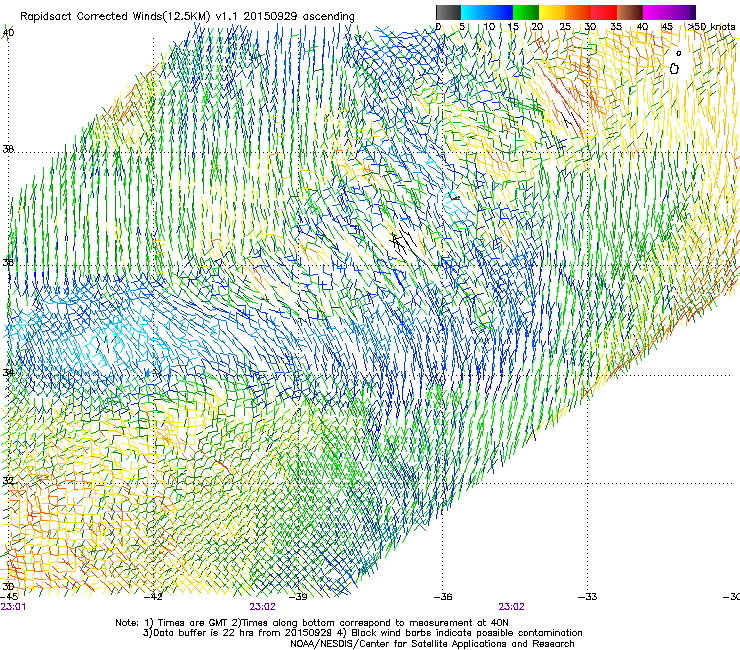Click the longitude label "-45"
This screenshot has height=650, width=740.
pos(9,596)
